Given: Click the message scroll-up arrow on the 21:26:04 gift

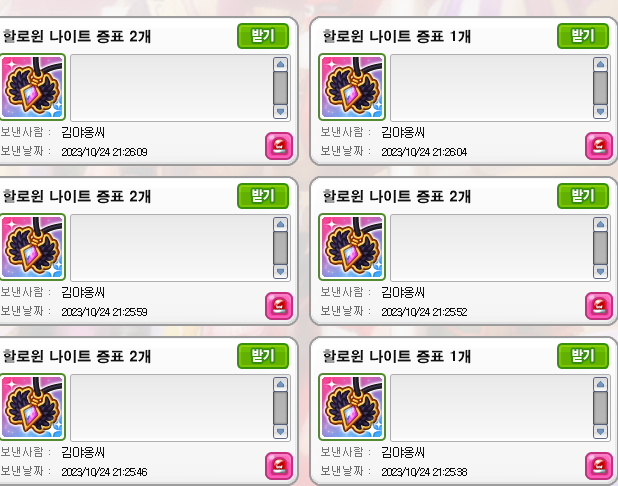Looking at the screenshot, I should click(x=600, y=64).
